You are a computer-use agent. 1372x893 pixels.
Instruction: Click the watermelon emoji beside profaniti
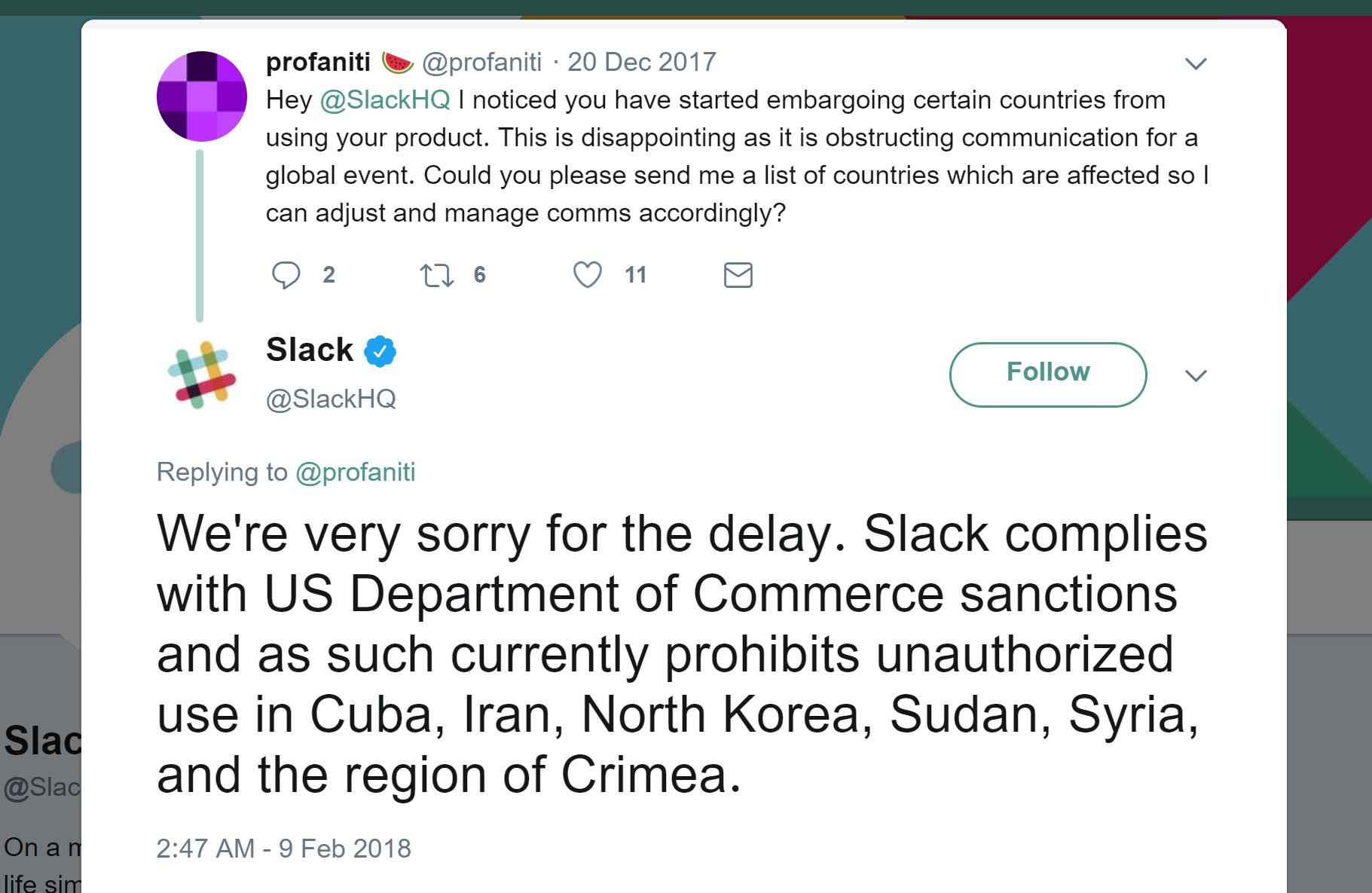coord(397,63)
